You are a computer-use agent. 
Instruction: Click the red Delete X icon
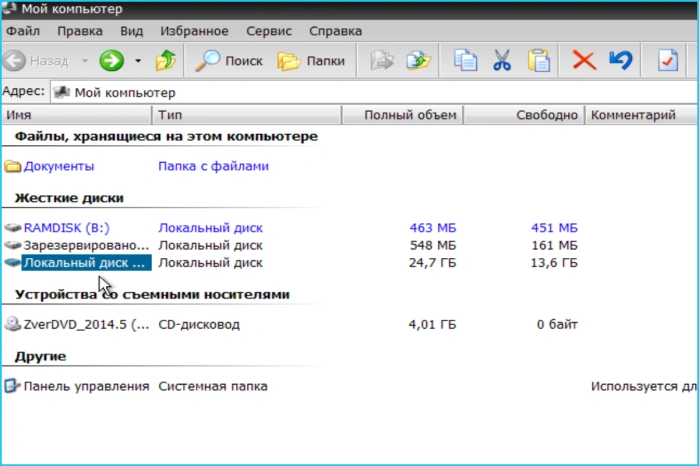[584, 61]
